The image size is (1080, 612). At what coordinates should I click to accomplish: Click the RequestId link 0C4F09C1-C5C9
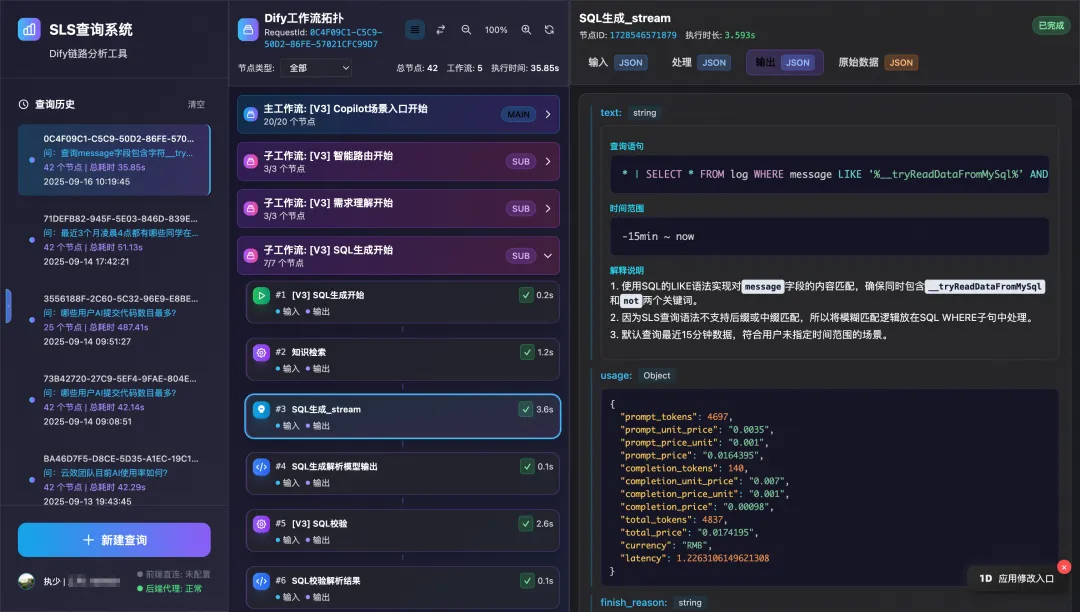[324, 38]
